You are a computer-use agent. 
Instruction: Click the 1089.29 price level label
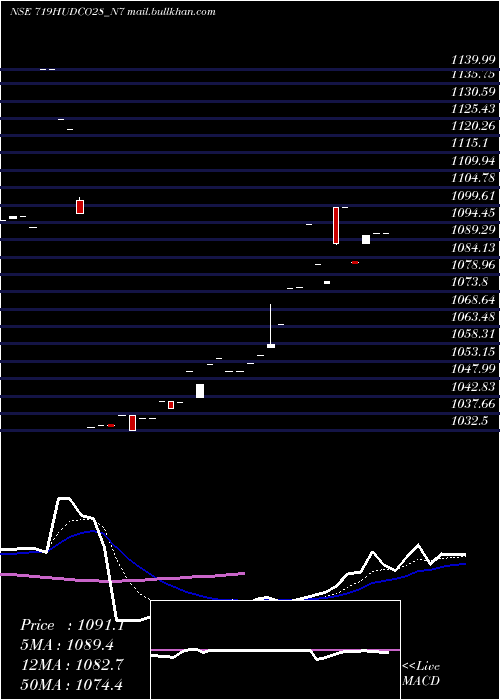pyautogui.click(x=473, y=230)
